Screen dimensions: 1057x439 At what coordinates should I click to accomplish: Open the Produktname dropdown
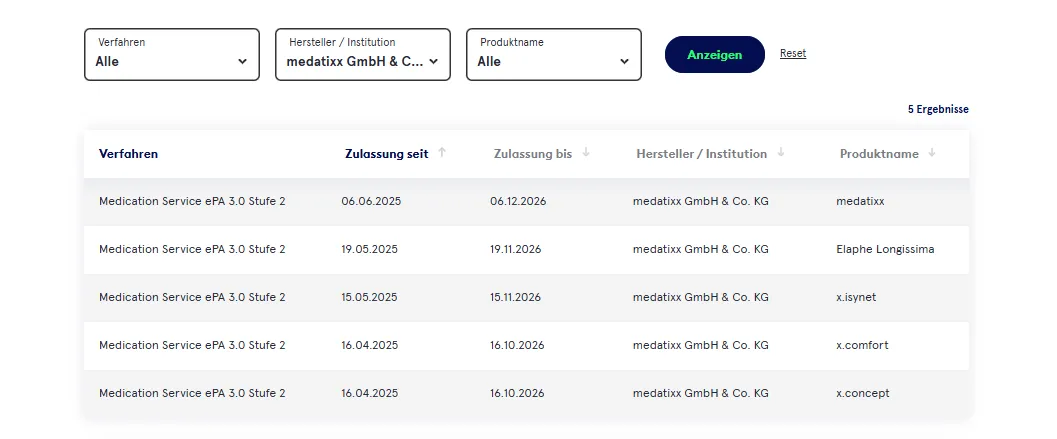[553, 55]
